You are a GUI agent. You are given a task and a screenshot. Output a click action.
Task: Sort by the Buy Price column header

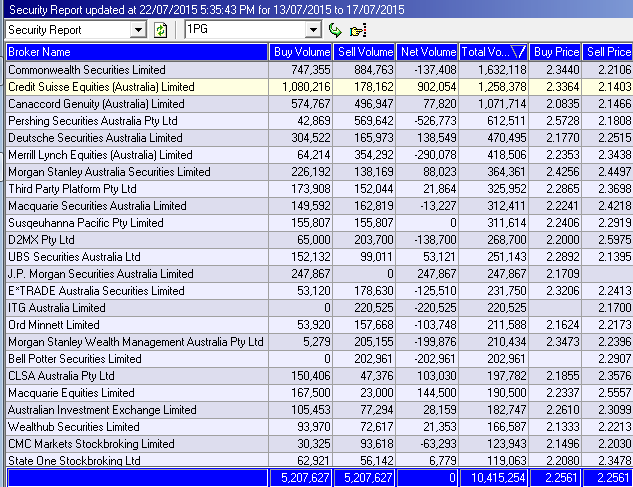(x=555, y=52)
